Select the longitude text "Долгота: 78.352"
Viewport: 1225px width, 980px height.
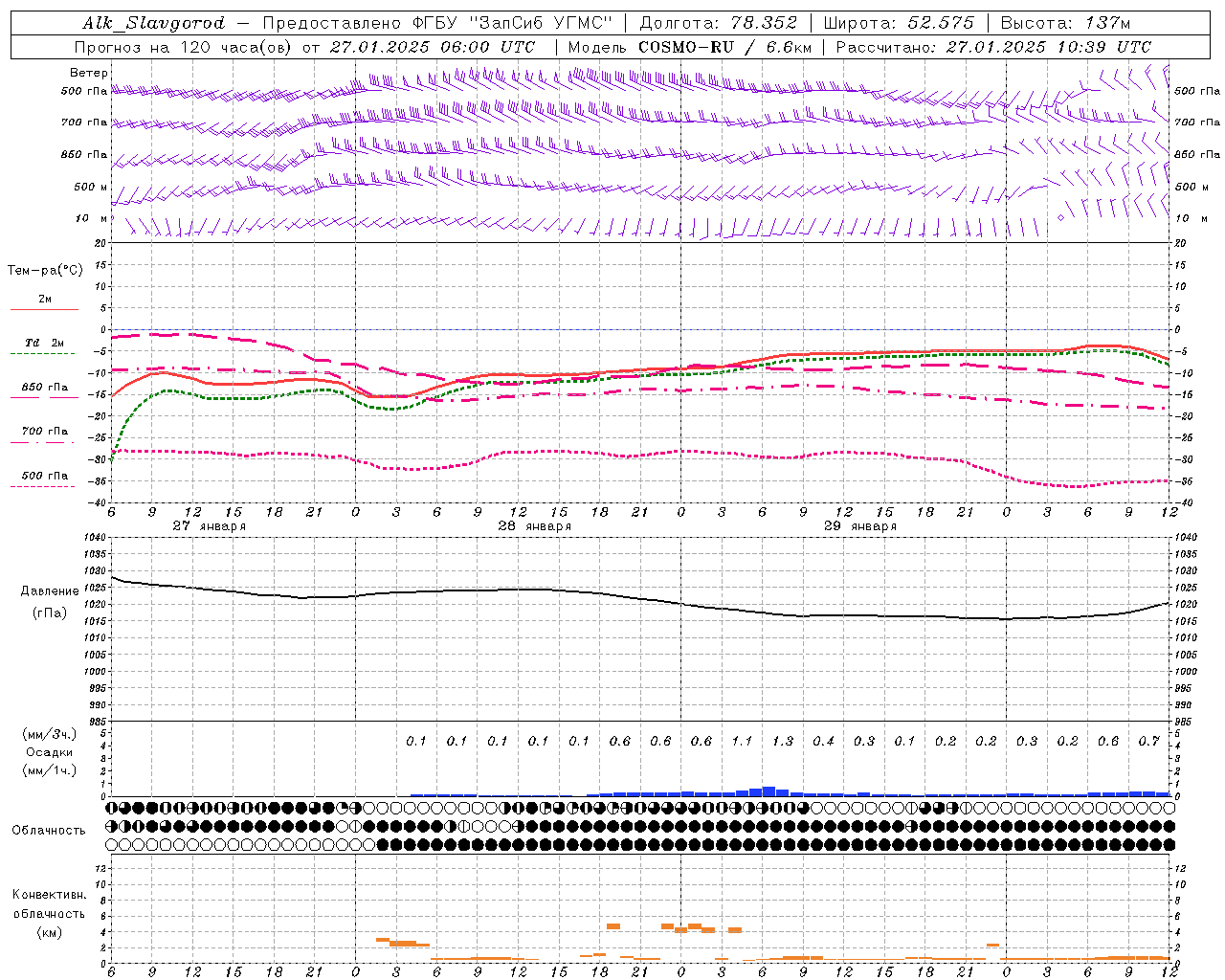(718, 23)
